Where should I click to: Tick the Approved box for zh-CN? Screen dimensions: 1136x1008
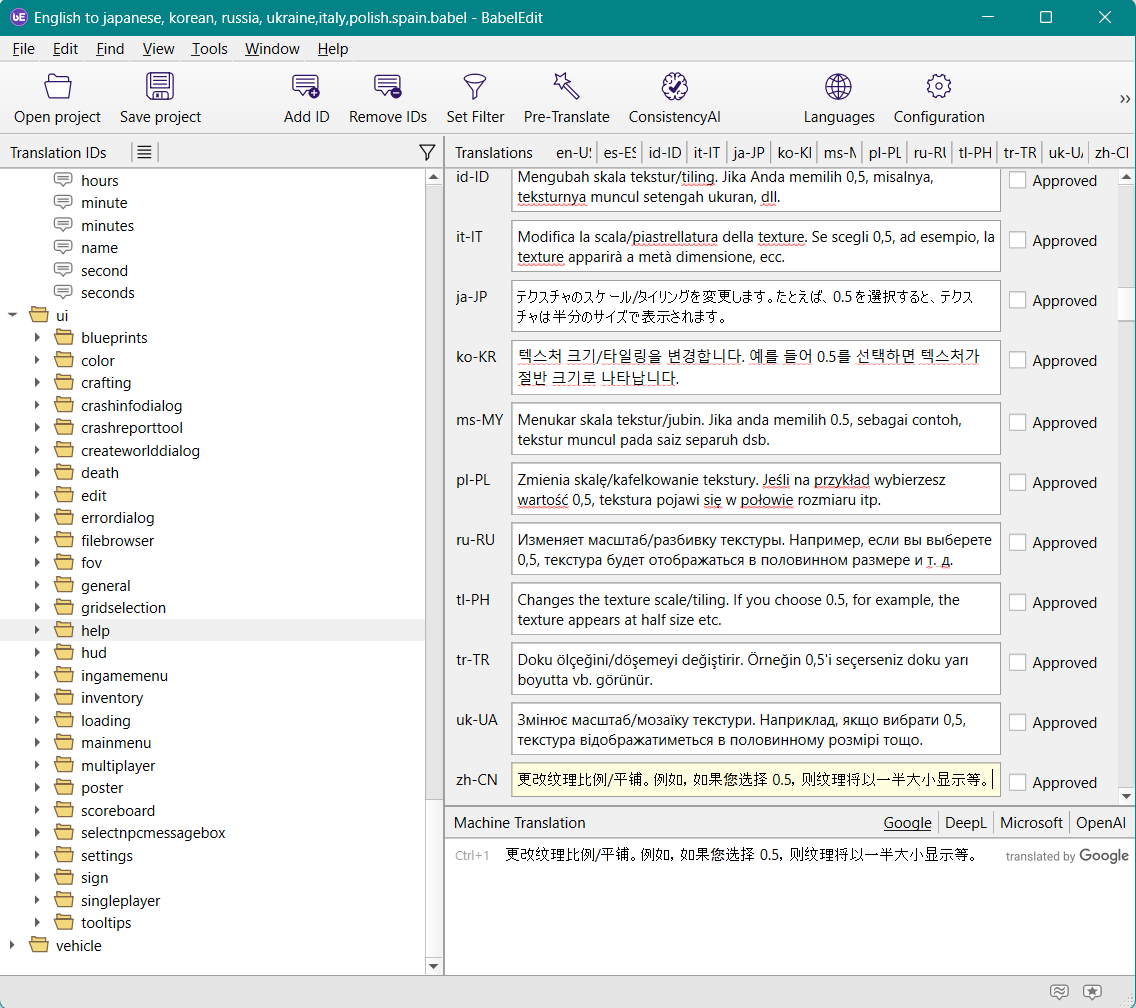(x=1017, y=782)
